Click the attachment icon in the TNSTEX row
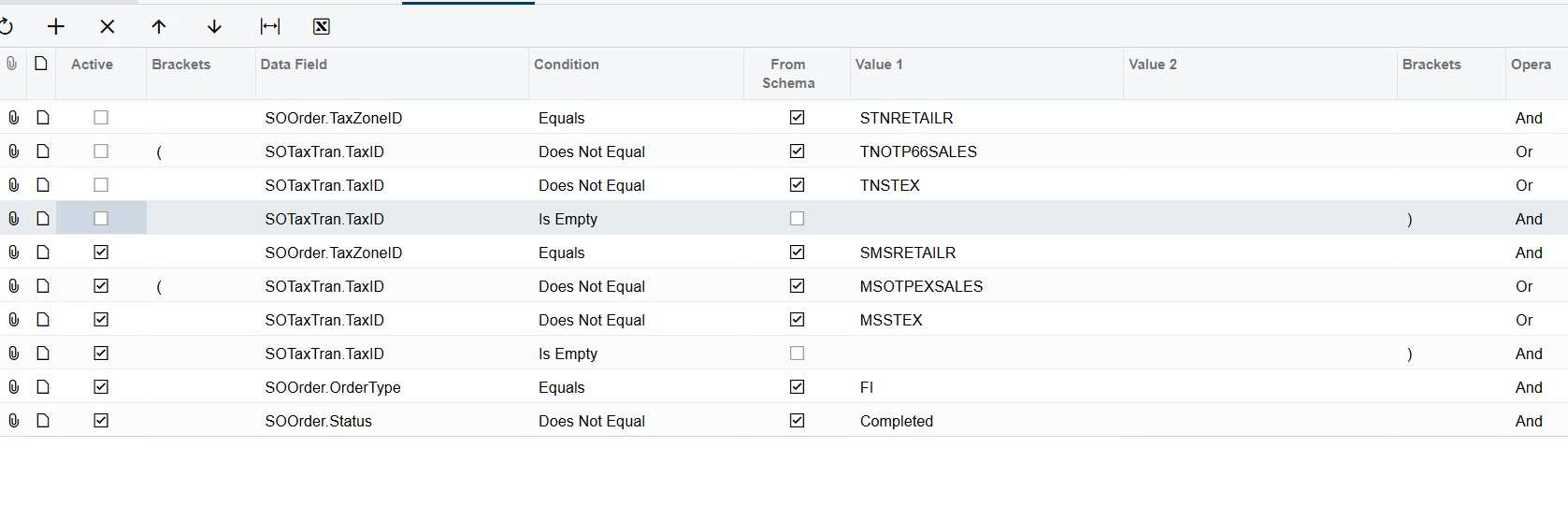The width and height of the screenshot is (1568, 520). click(13, 185)
